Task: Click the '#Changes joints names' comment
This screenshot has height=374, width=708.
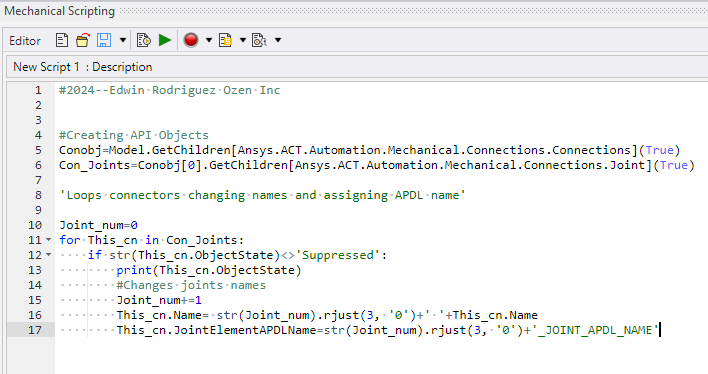Action: click(191, 285)
